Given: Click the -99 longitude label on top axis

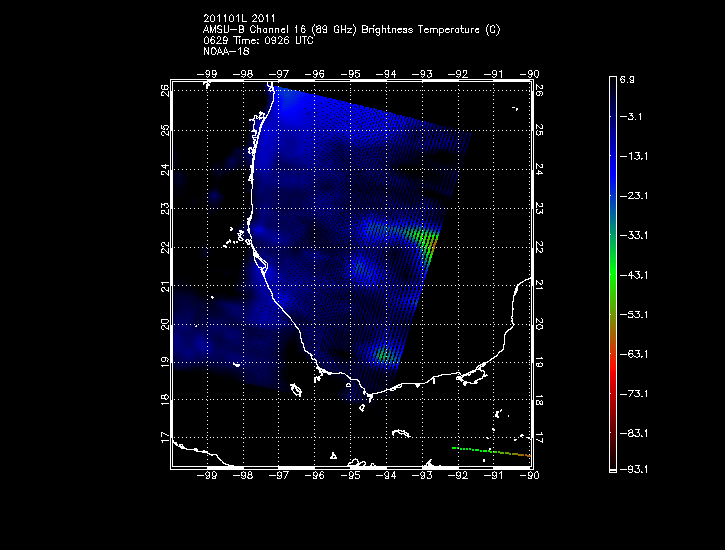Looking at the screenshot, I should point(208,73).
